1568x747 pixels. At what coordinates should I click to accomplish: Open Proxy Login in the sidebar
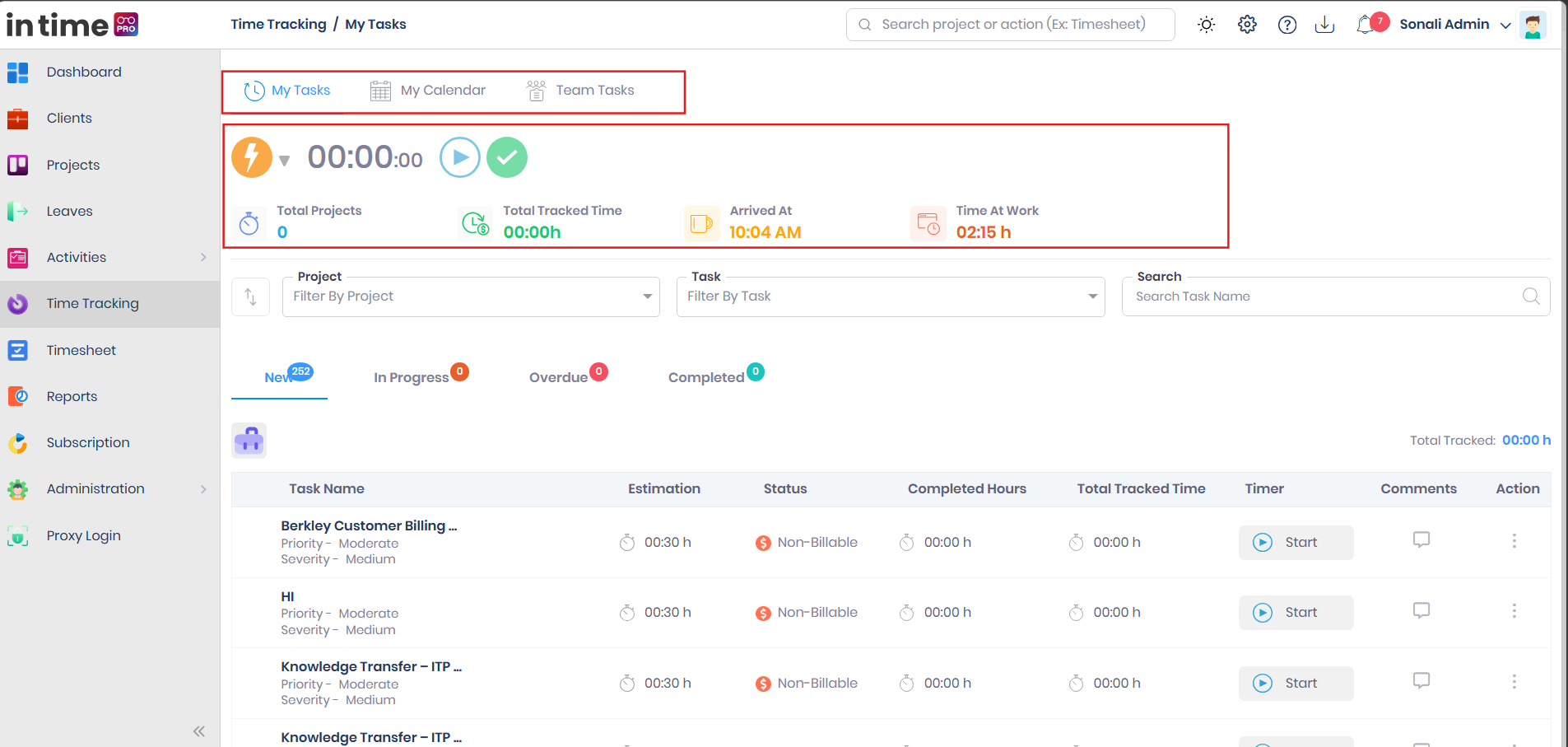(83, 536)
